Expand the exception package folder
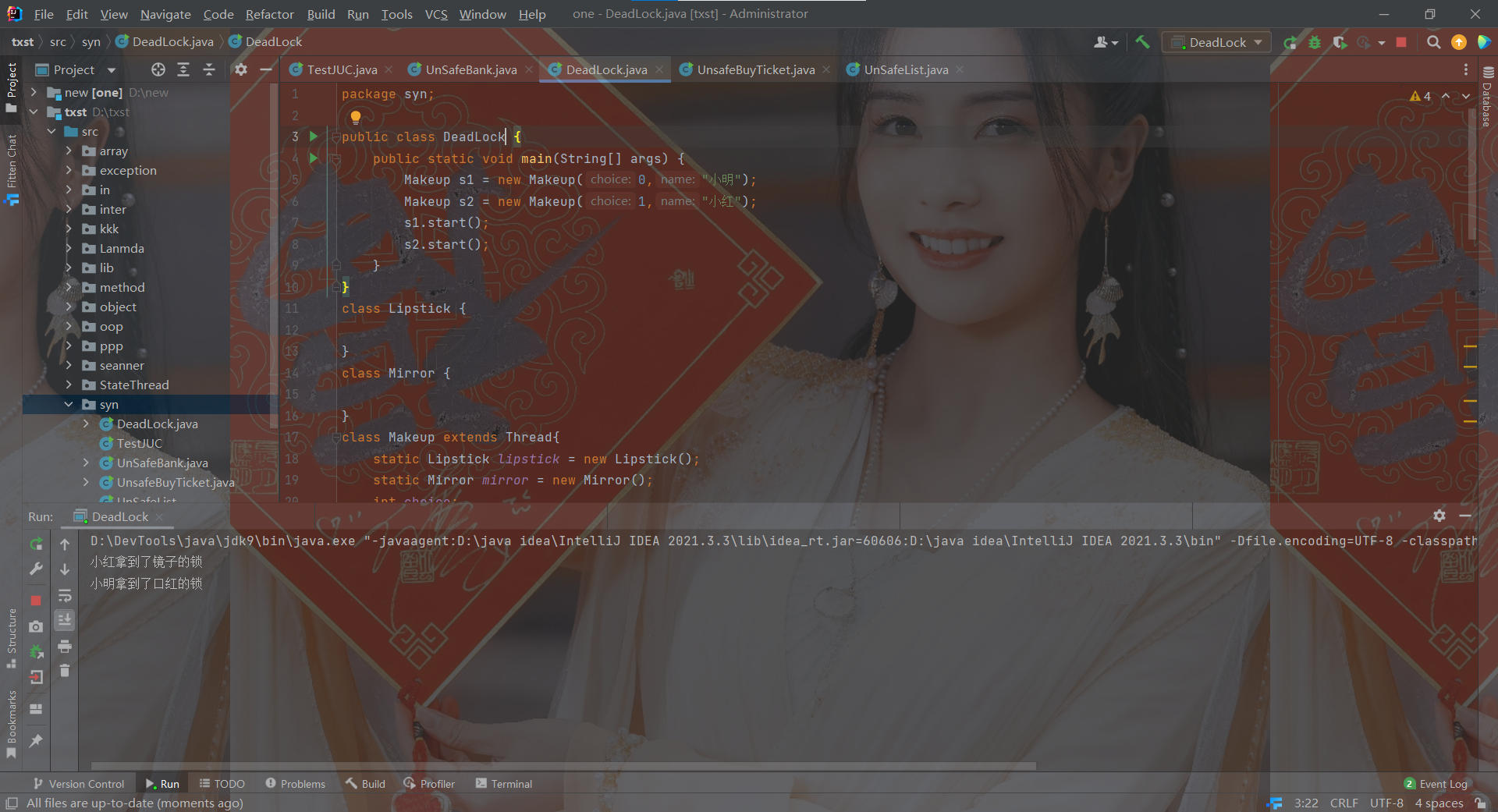The width and height of the screenshot is (1498, 812). point(69,170)
